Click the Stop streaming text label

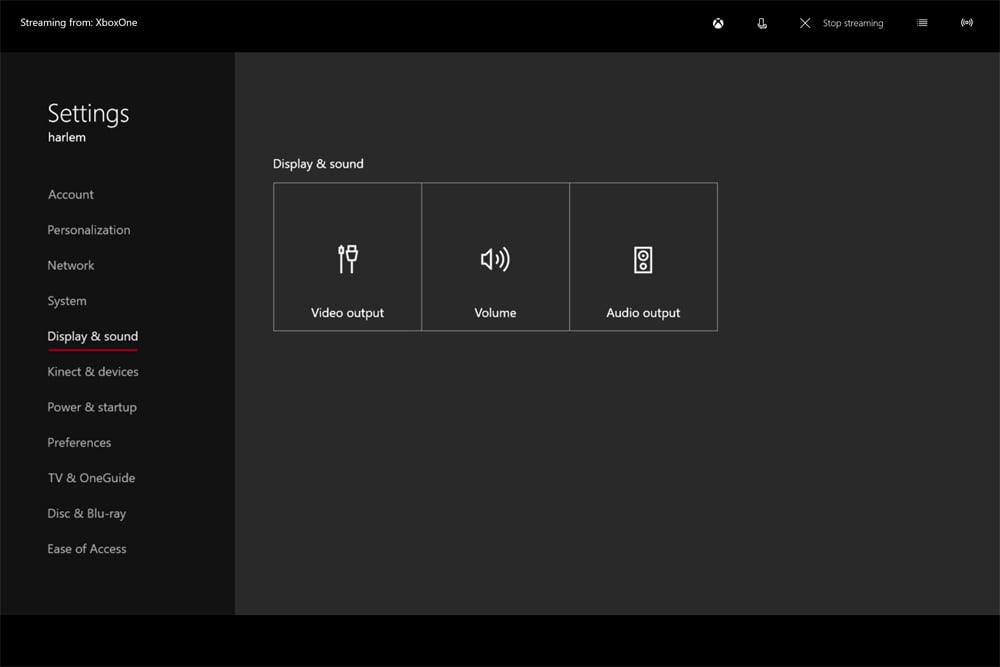tap(852, 23)
